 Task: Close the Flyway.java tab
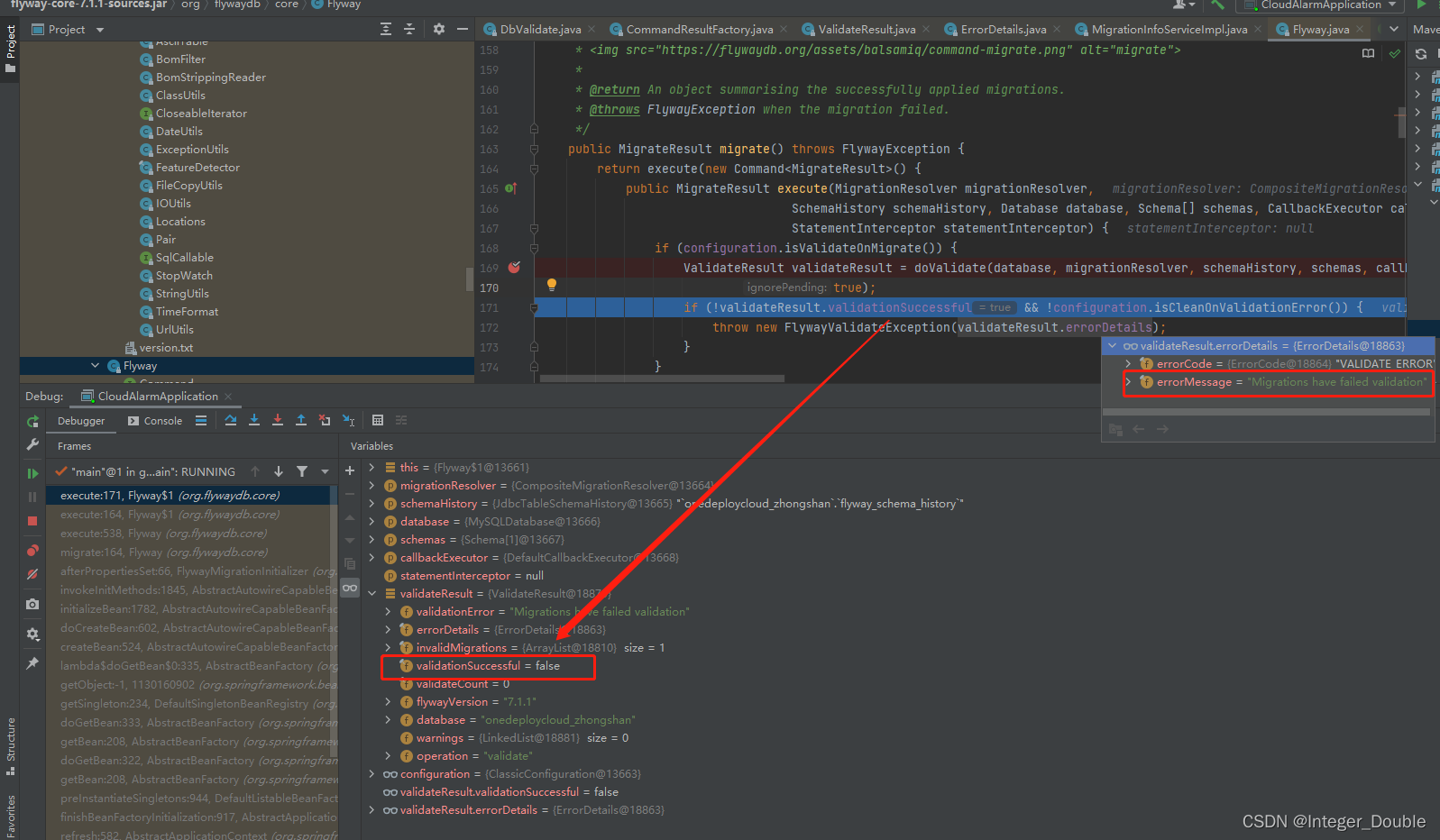click(1360, 30)
